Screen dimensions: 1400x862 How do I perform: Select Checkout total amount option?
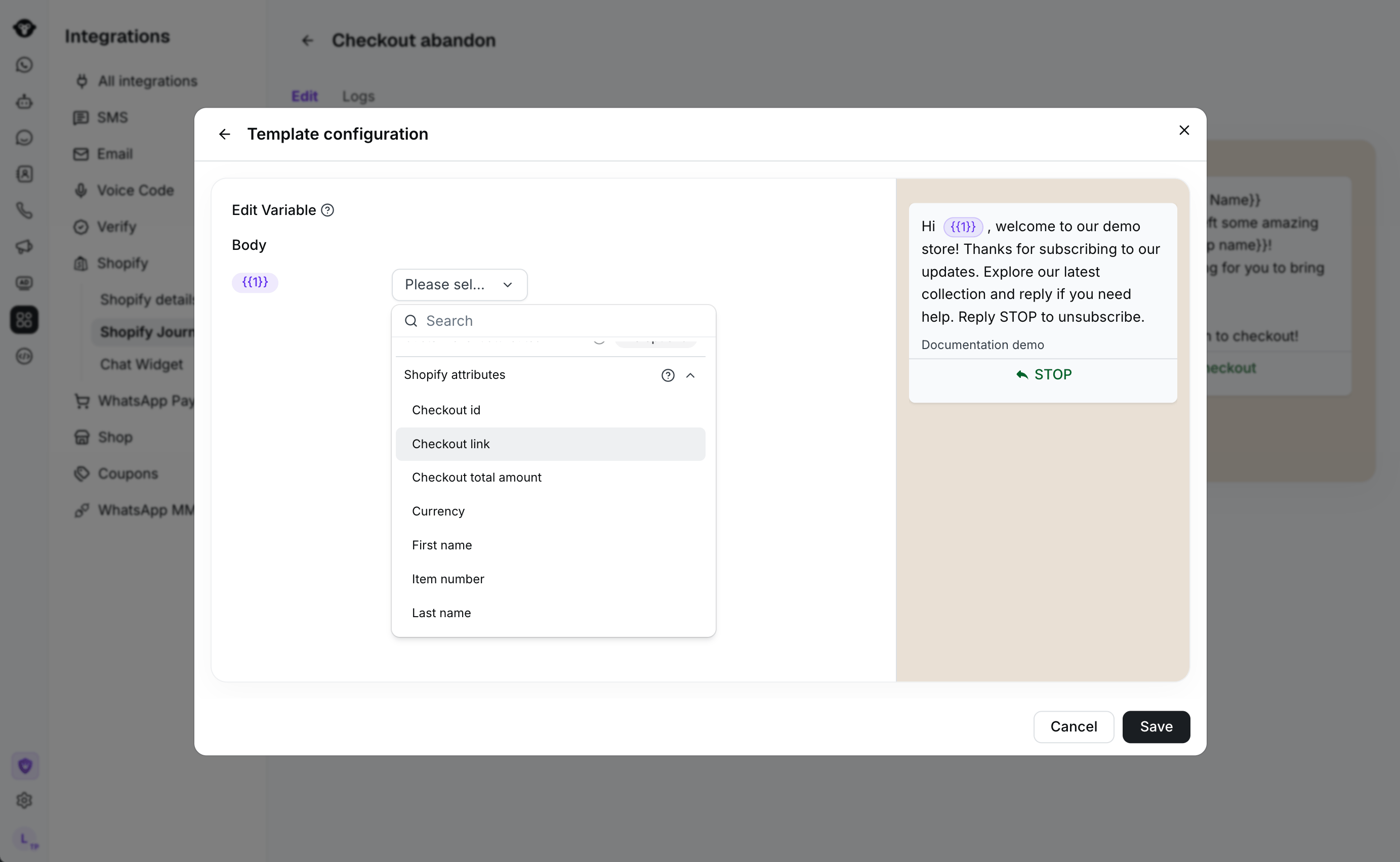(550, 477)
